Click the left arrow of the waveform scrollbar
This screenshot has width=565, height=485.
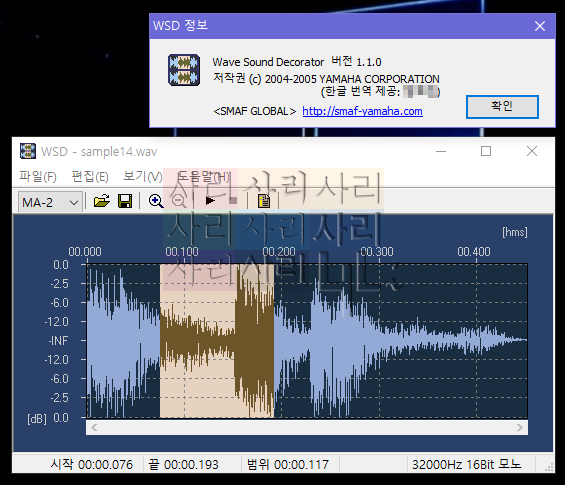(x=94, y=427)
